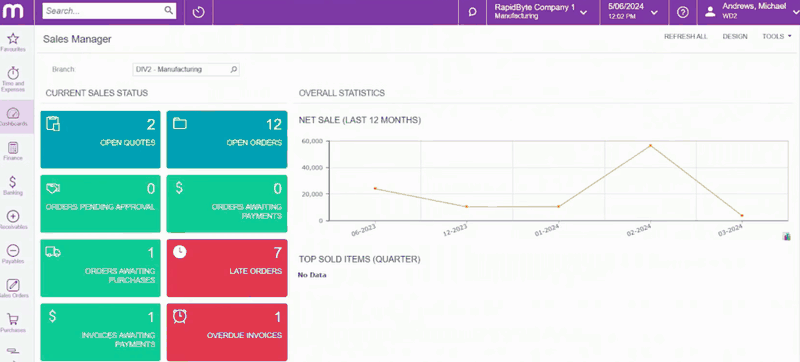
Task: Click the MYOB logo in the top left
Action: [13, 12]
